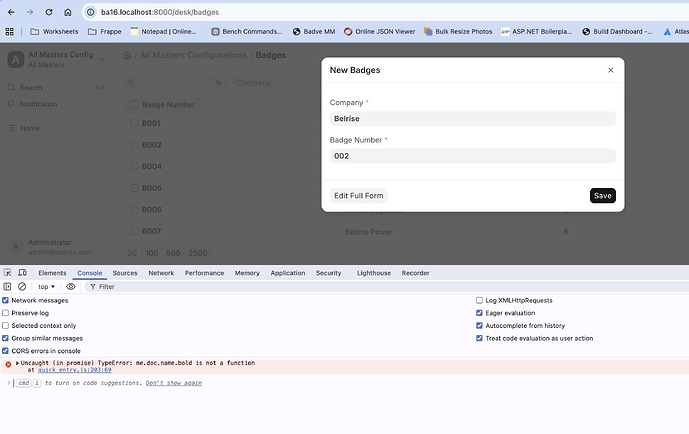
Task: Open the Security tab
Action: coord(328,273)
